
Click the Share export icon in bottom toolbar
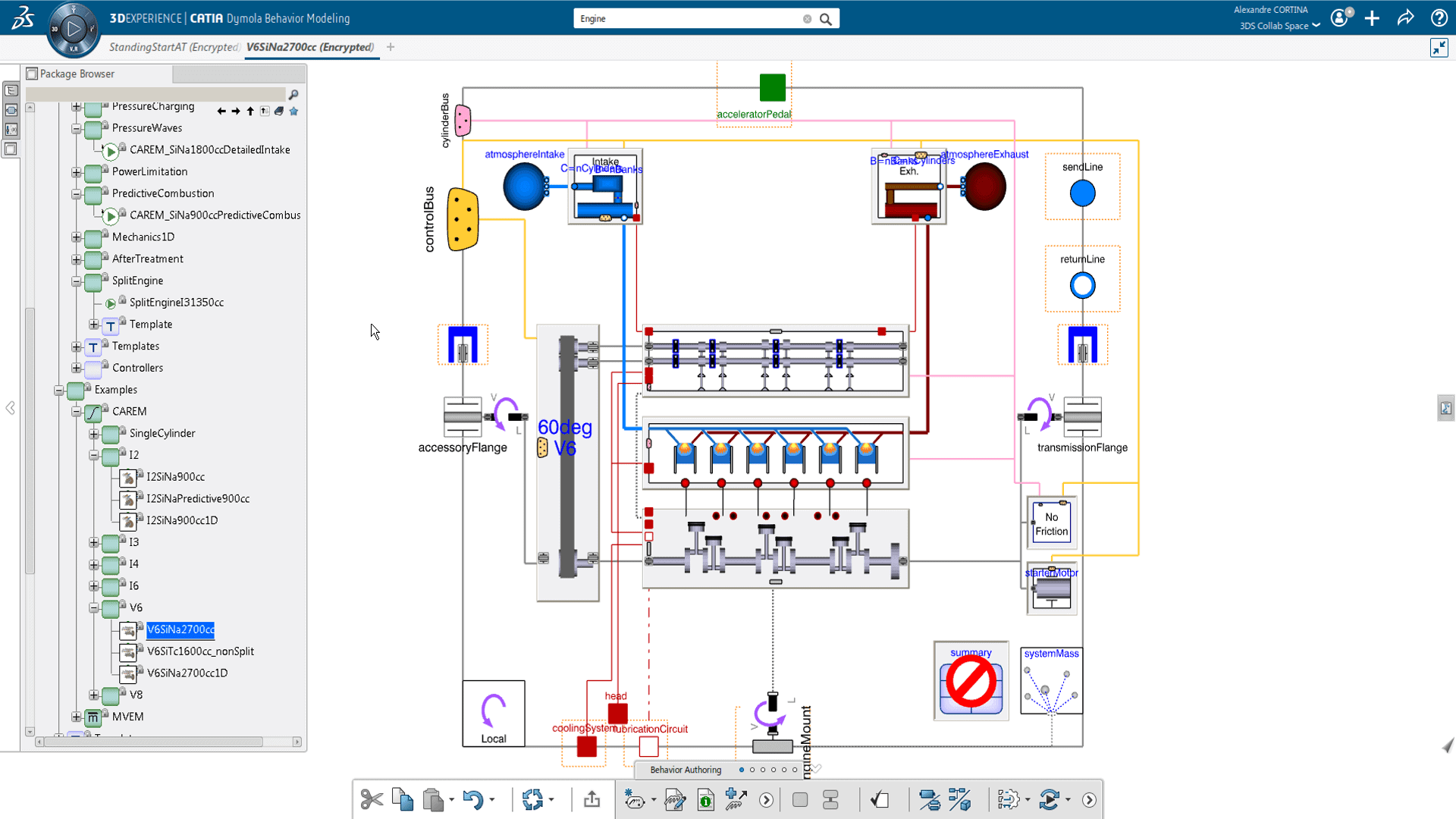[591, 799]
